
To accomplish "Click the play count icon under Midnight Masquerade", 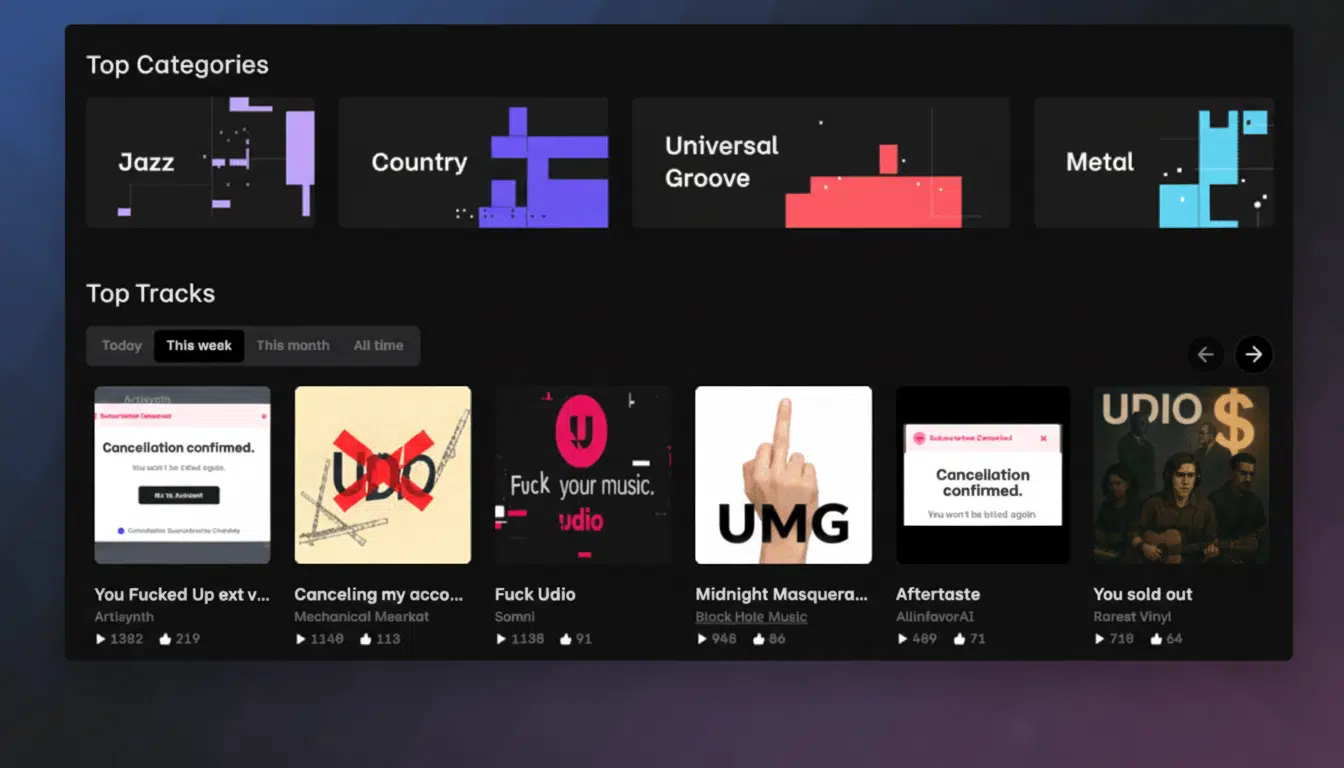I will tap(701, 639).
